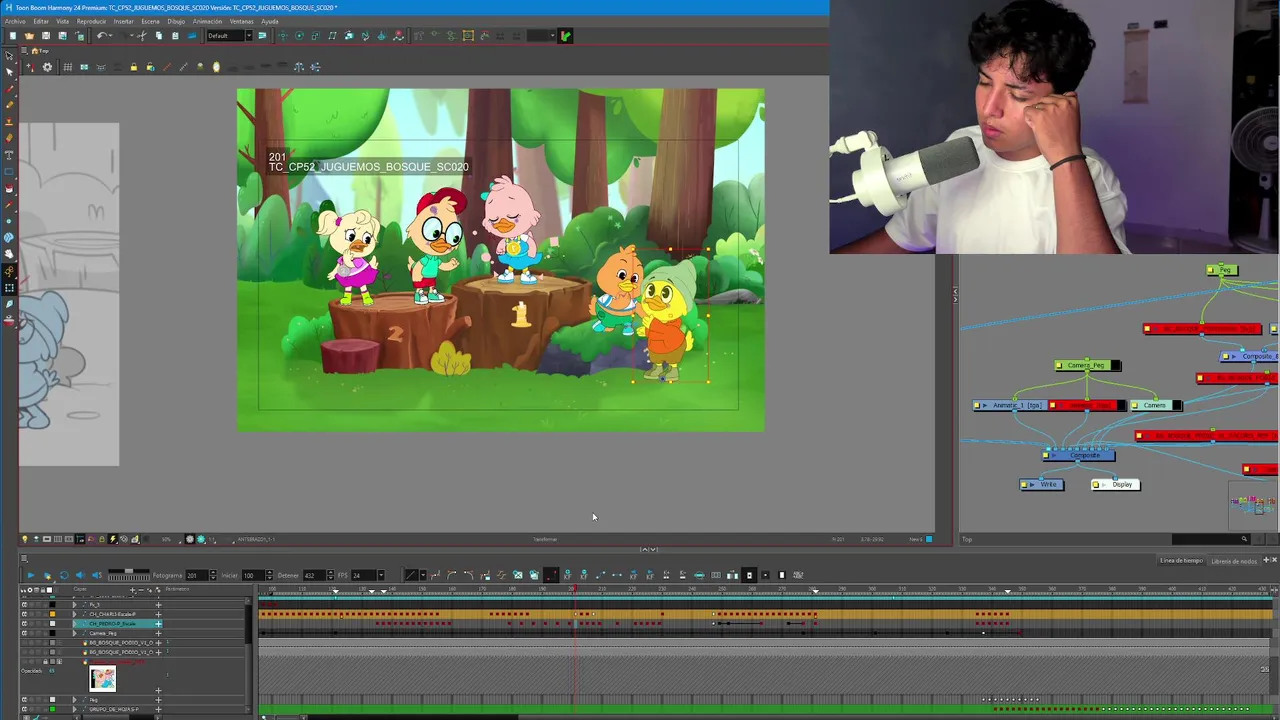Select the Composite node label
This screenshot has width=1280, height=720.
[x=1085, y=456]
